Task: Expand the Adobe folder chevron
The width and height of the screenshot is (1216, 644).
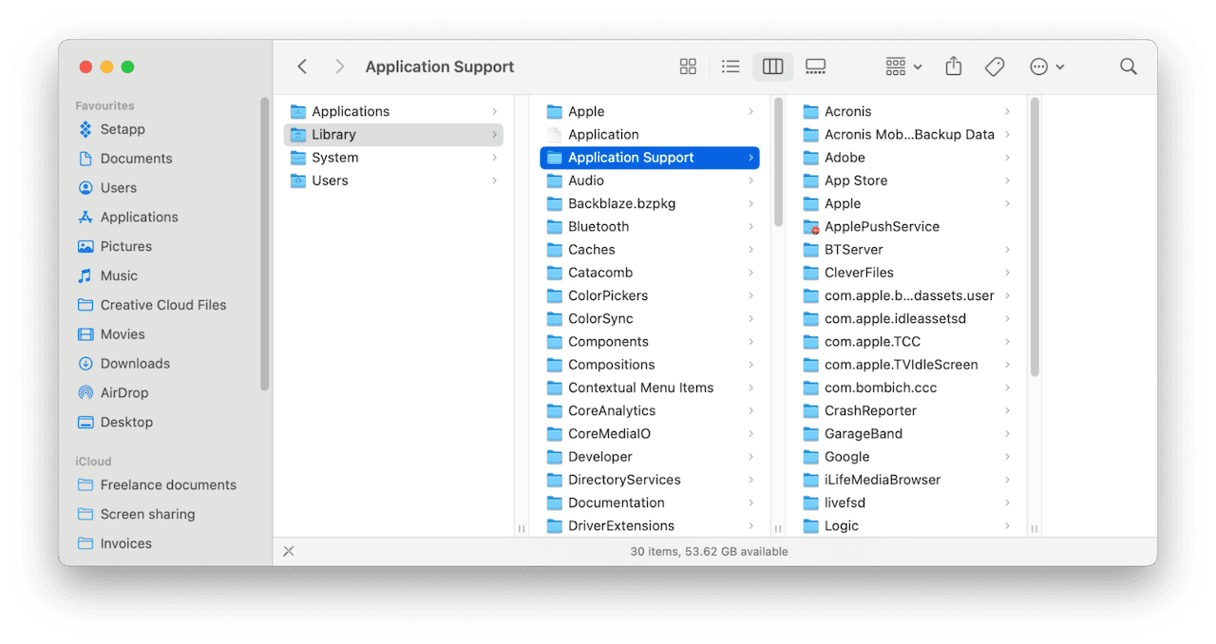Action: pyautogui.click(x=1007, y=157)
